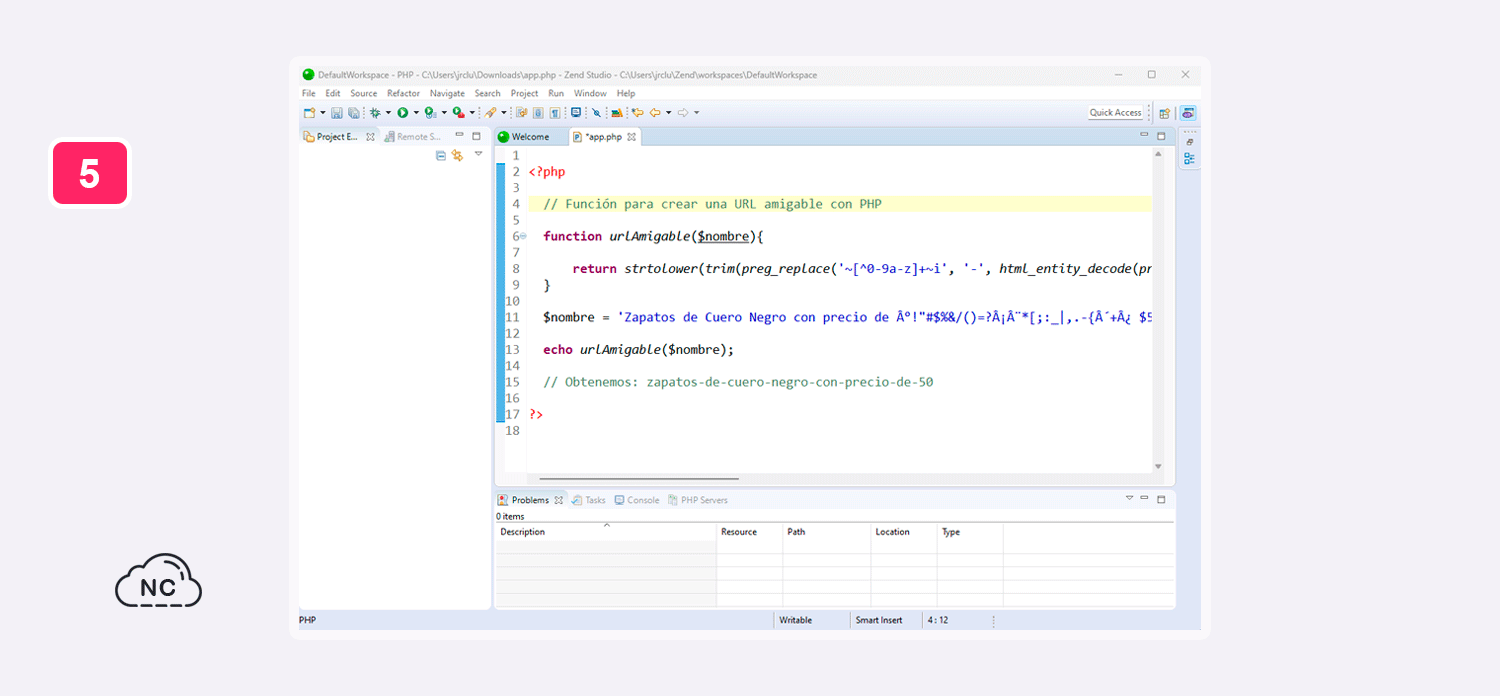Select the PHP perspective icon
This screenshot has width=1500, height=696.
click(x=1187, y=113)
